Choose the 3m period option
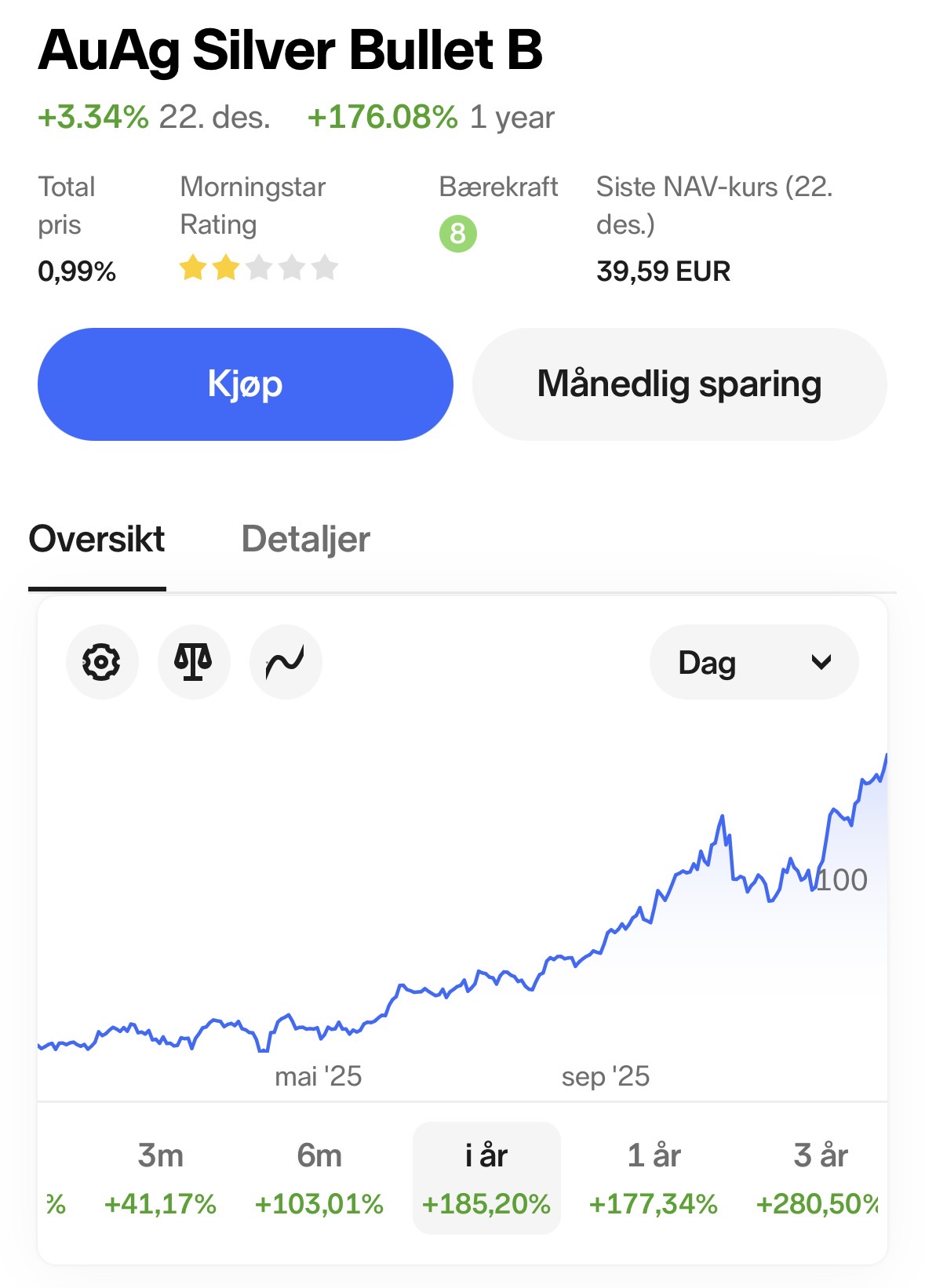Screen dimensions: 925x1288 click(161, 1177)
